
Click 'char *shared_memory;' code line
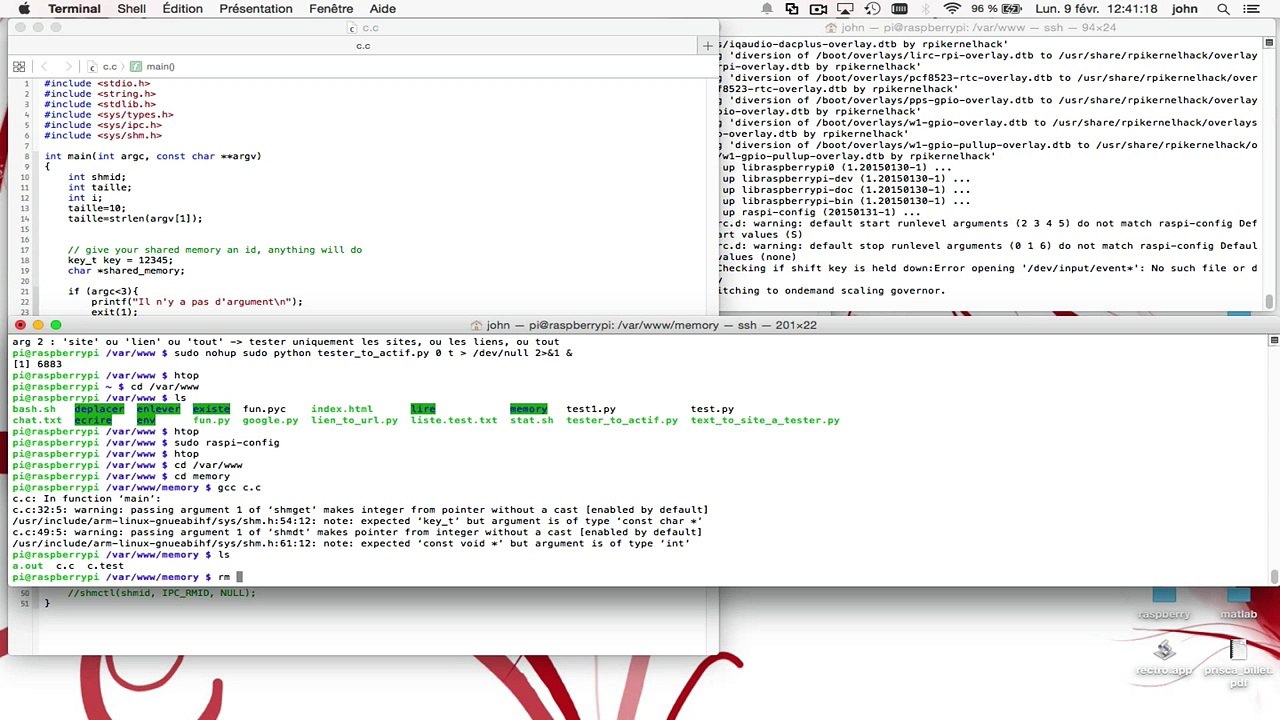click(x=126, y=270)
